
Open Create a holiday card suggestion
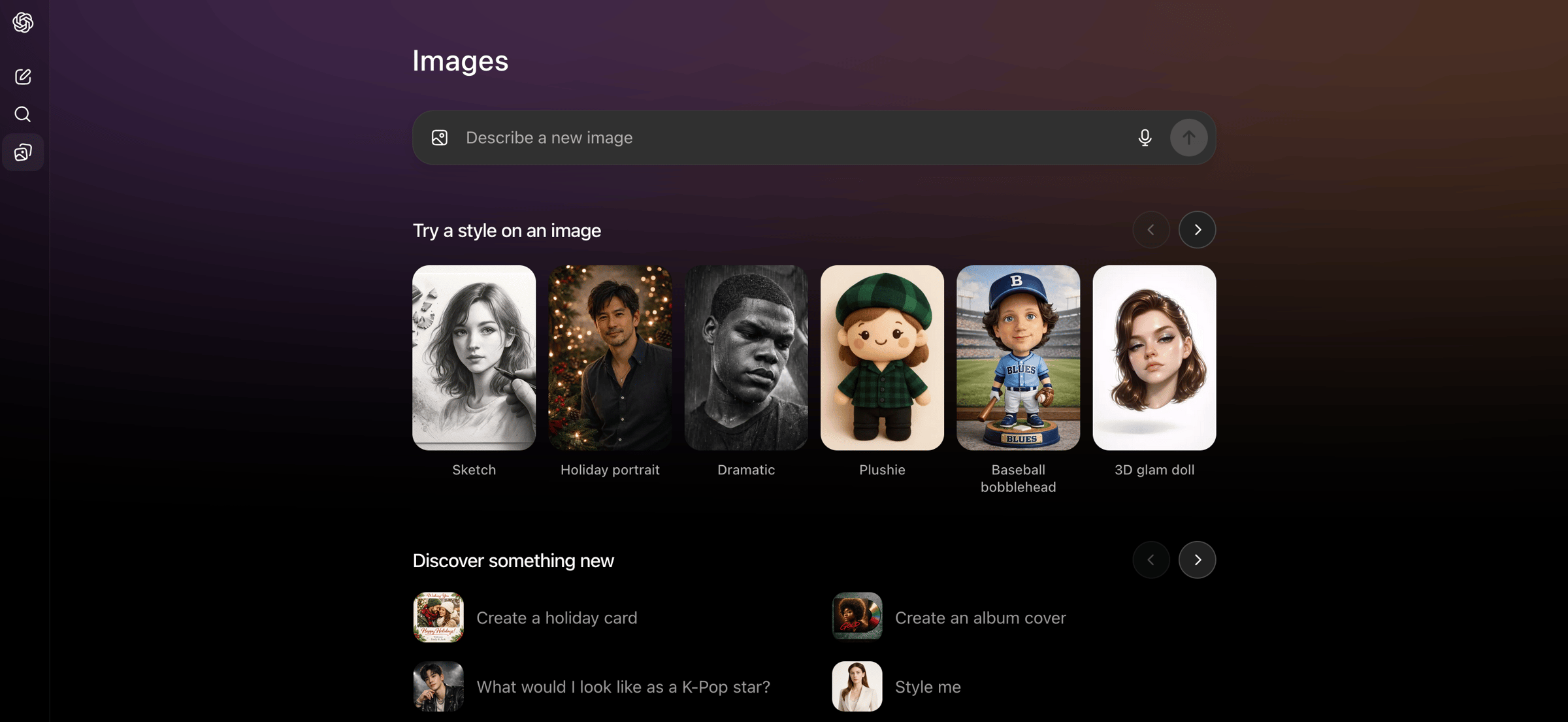(556, 618)
